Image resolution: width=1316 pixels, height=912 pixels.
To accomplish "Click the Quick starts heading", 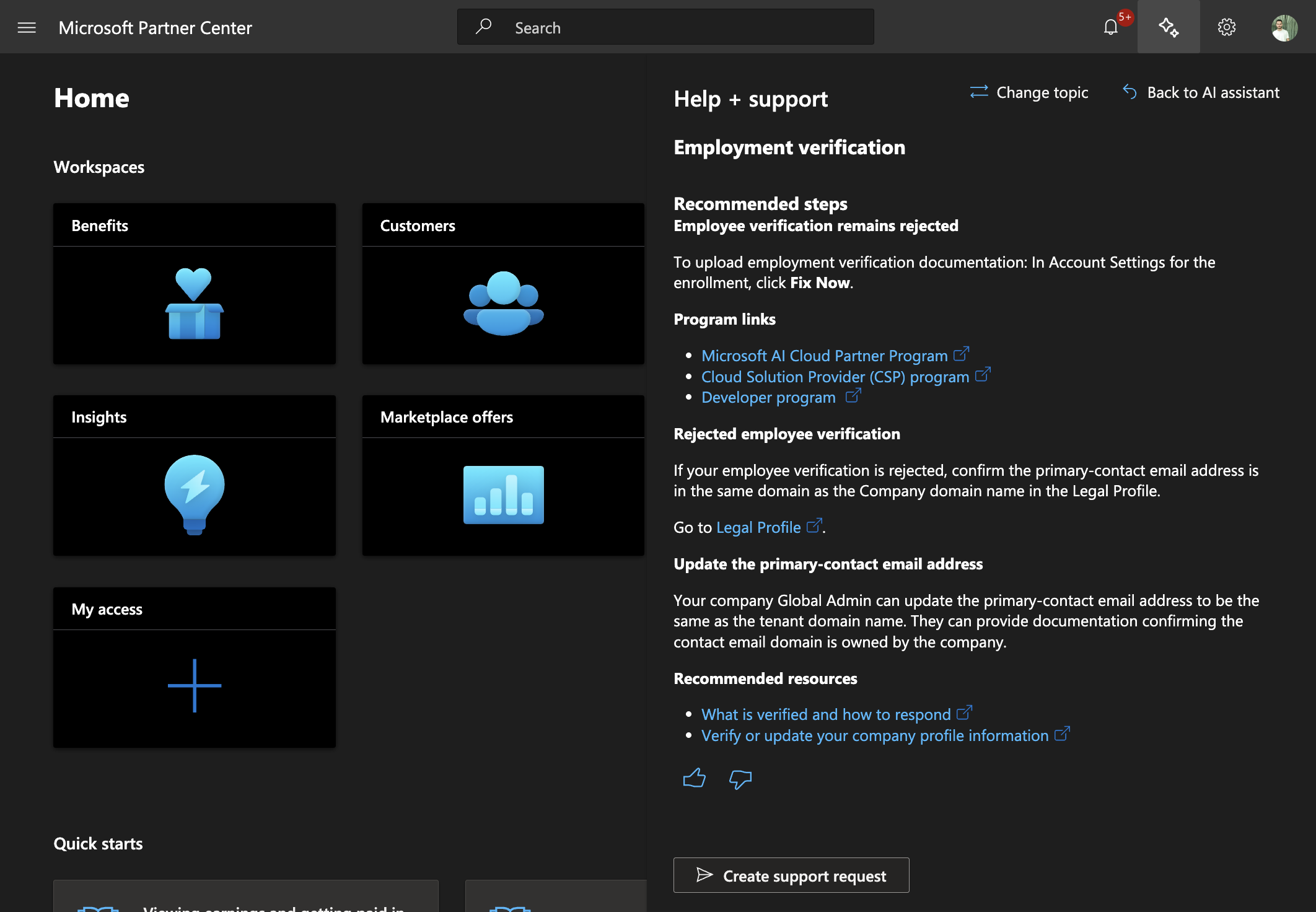I will point(98,843).
